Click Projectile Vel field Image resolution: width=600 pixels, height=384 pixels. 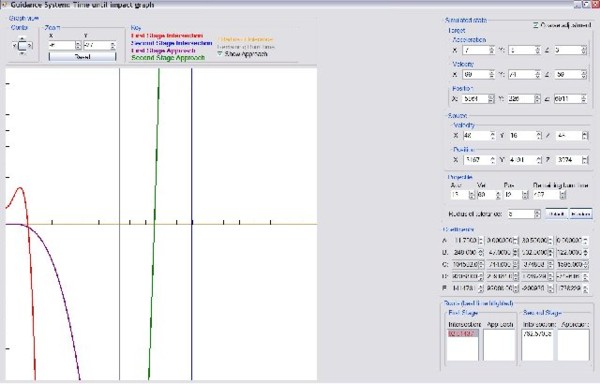486,195
